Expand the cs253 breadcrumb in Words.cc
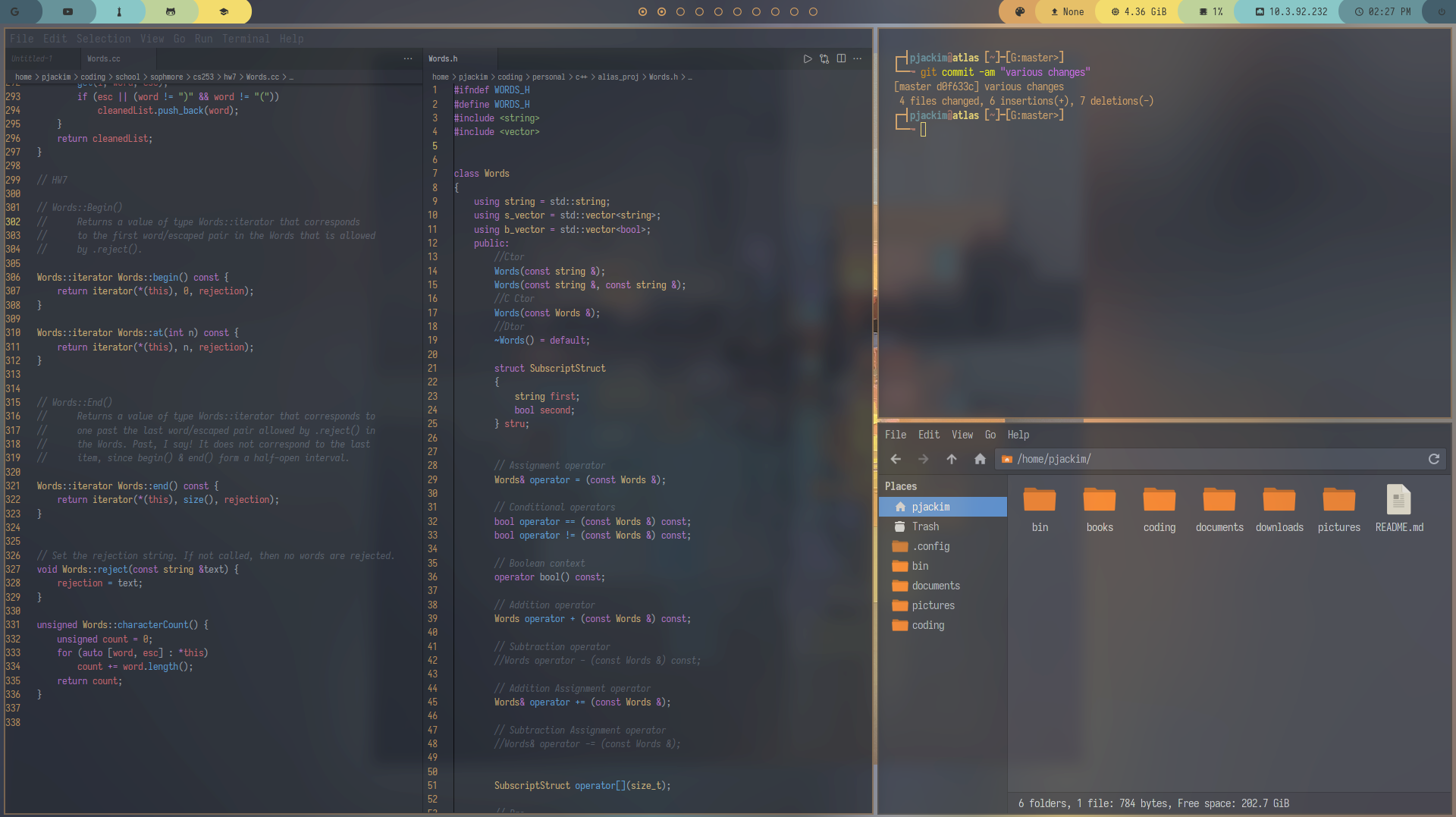Viewport: 1456px width, 817px height. [x=202, y=77]
